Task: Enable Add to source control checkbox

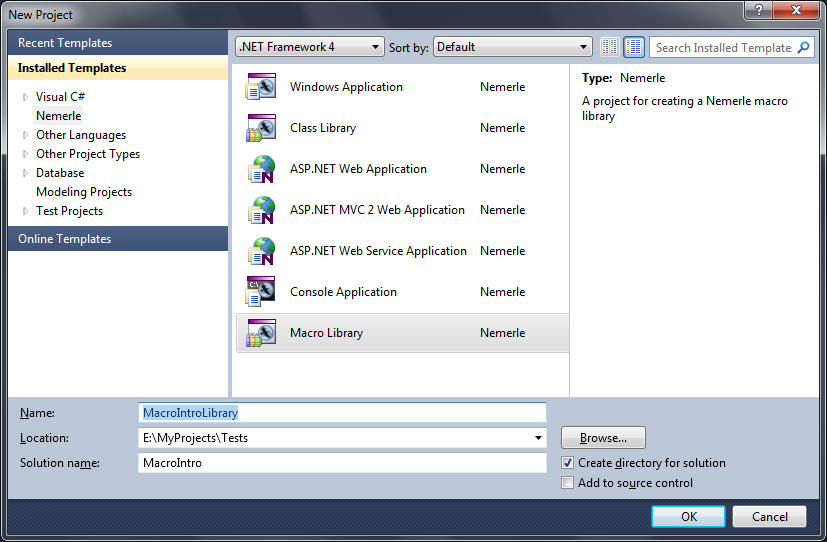Action: click(x=568, y=483)
